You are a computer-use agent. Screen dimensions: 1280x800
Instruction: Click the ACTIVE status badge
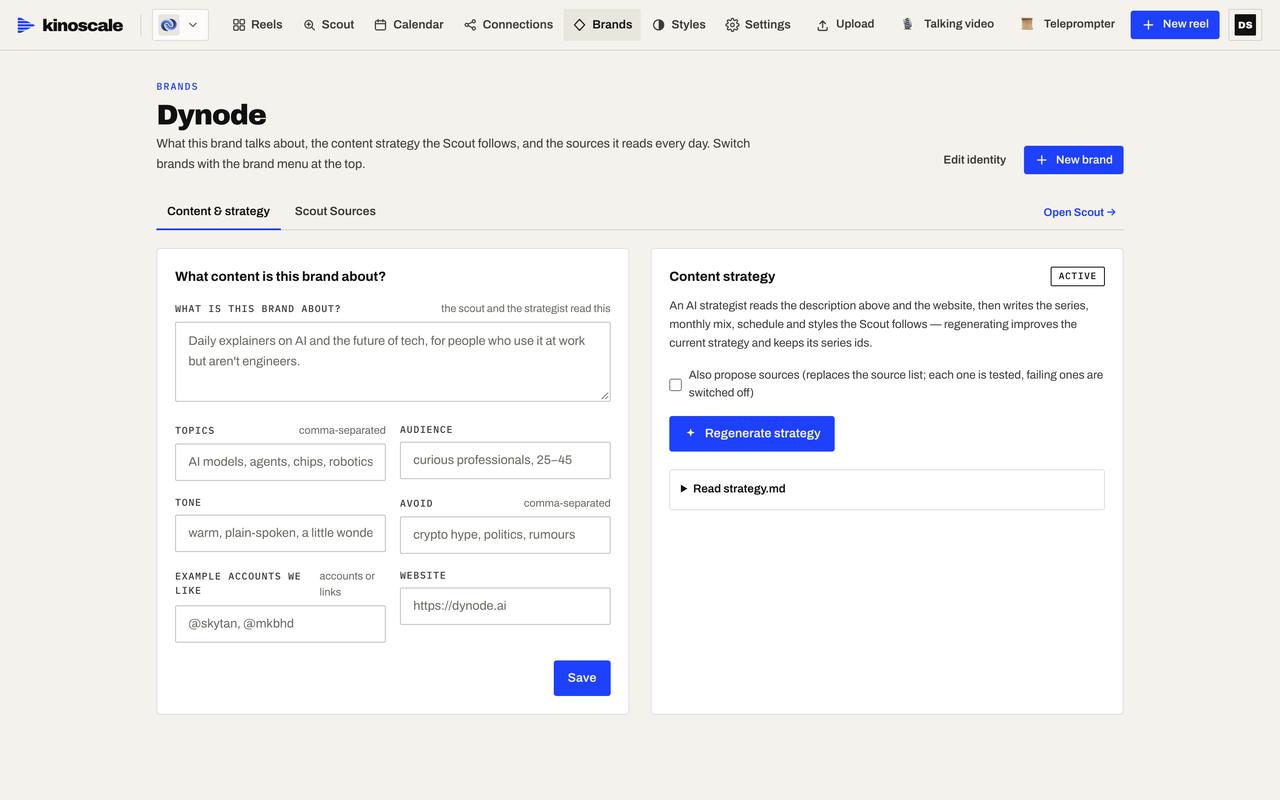pyautogui.click(x=1077, y=276)
